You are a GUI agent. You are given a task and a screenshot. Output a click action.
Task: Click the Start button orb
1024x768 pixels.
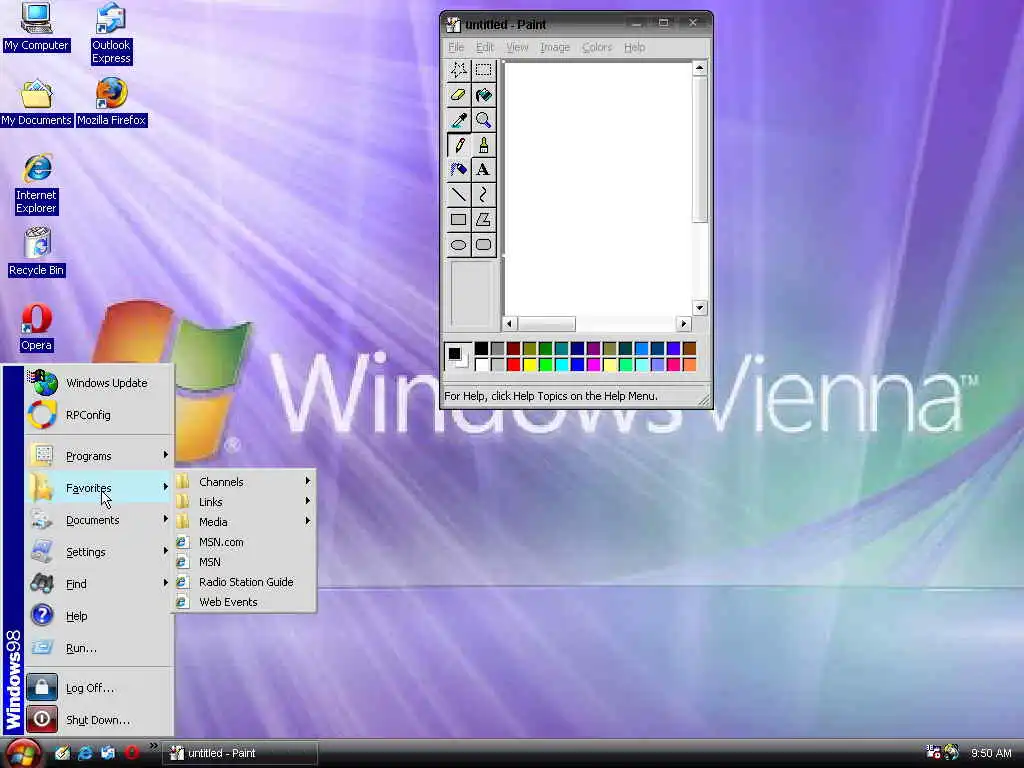click(x=24, y=753)
